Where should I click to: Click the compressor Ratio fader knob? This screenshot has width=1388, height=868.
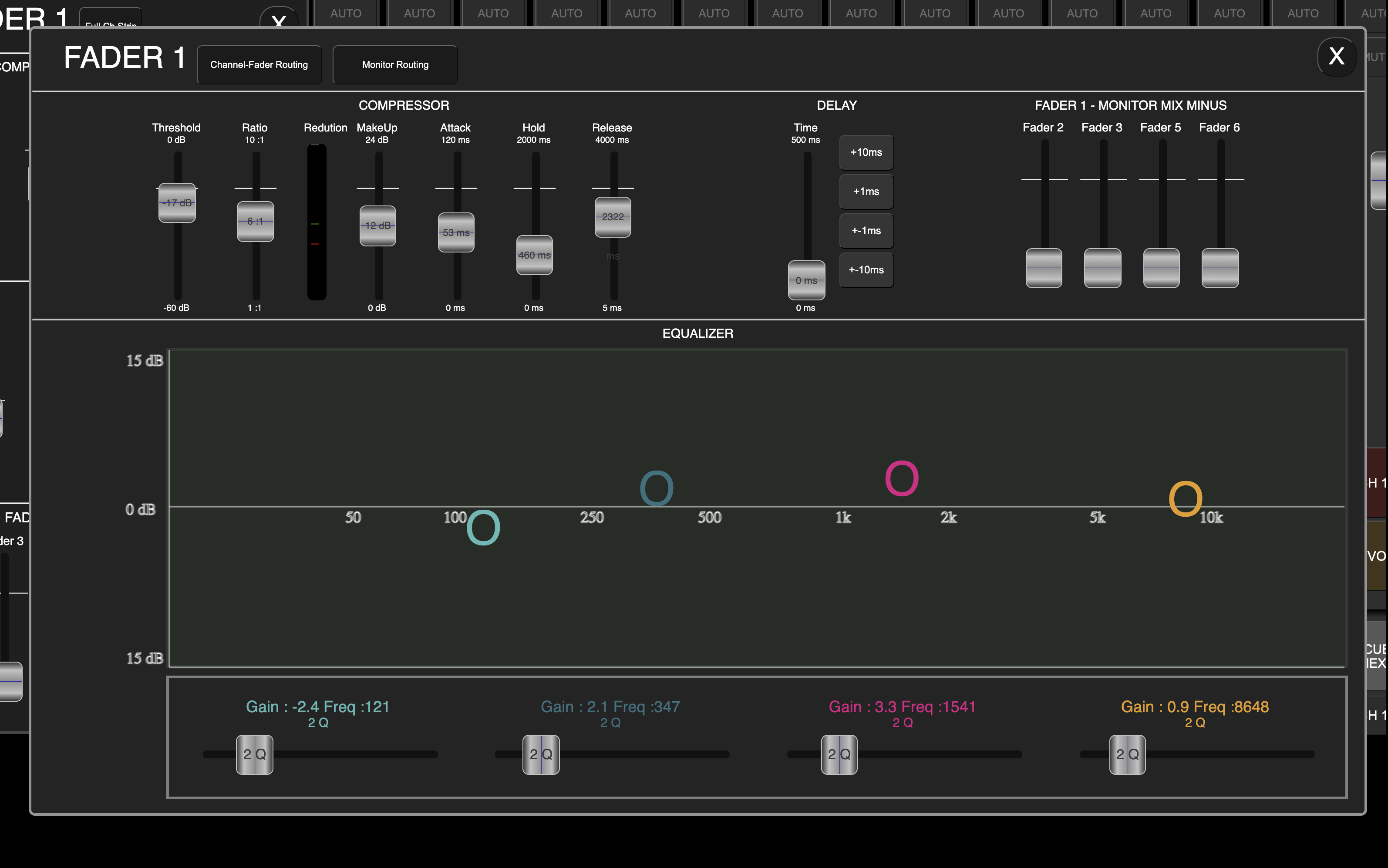(x=256, y=222)
